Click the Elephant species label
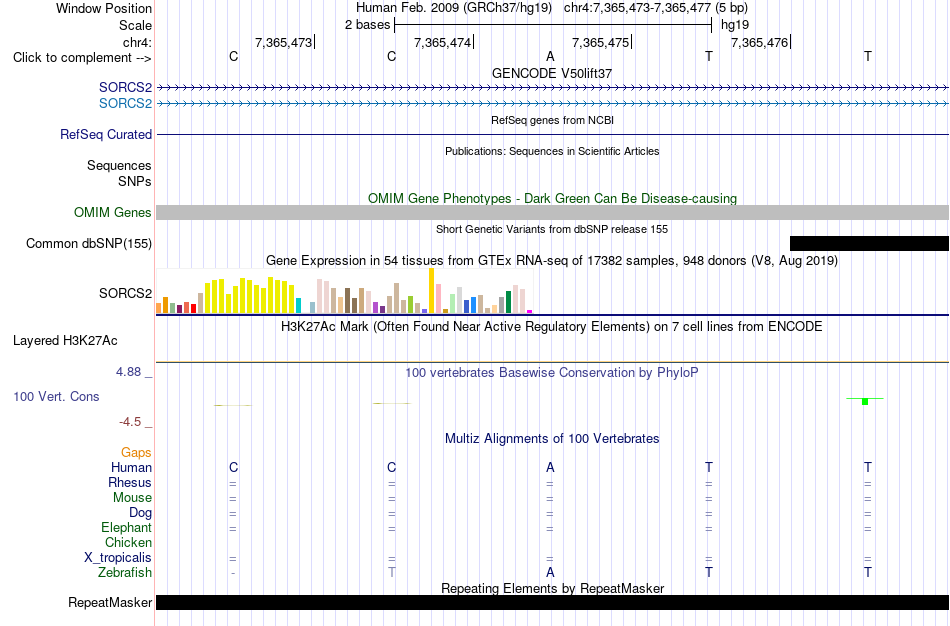 point(127,527)
